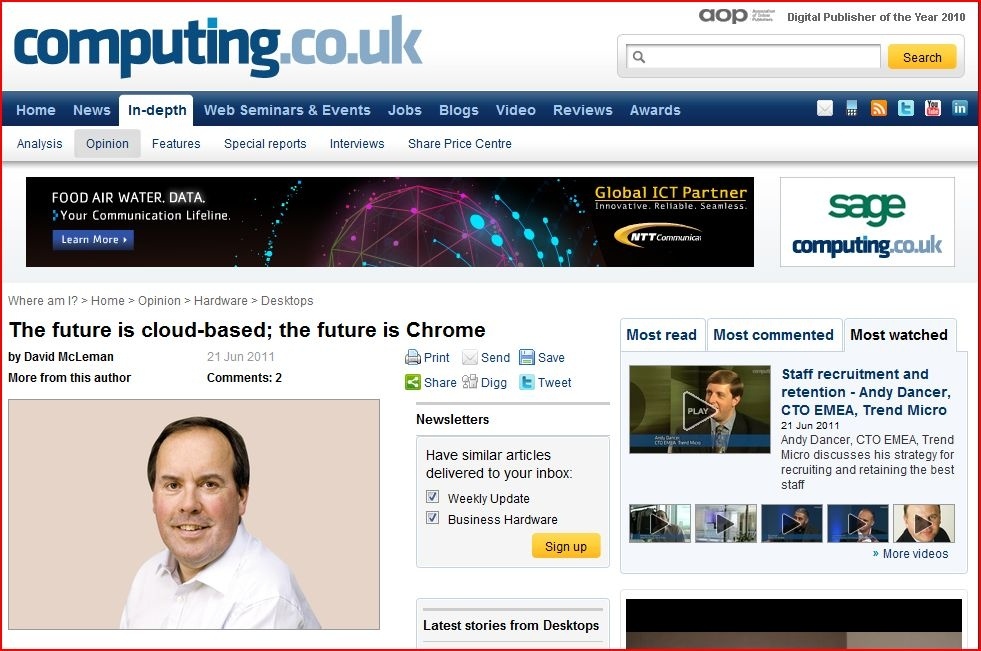Play the Andy Dancer recruitment video
Screen dimensions: 981x651
pyautogui.click(x=699, y=410)
